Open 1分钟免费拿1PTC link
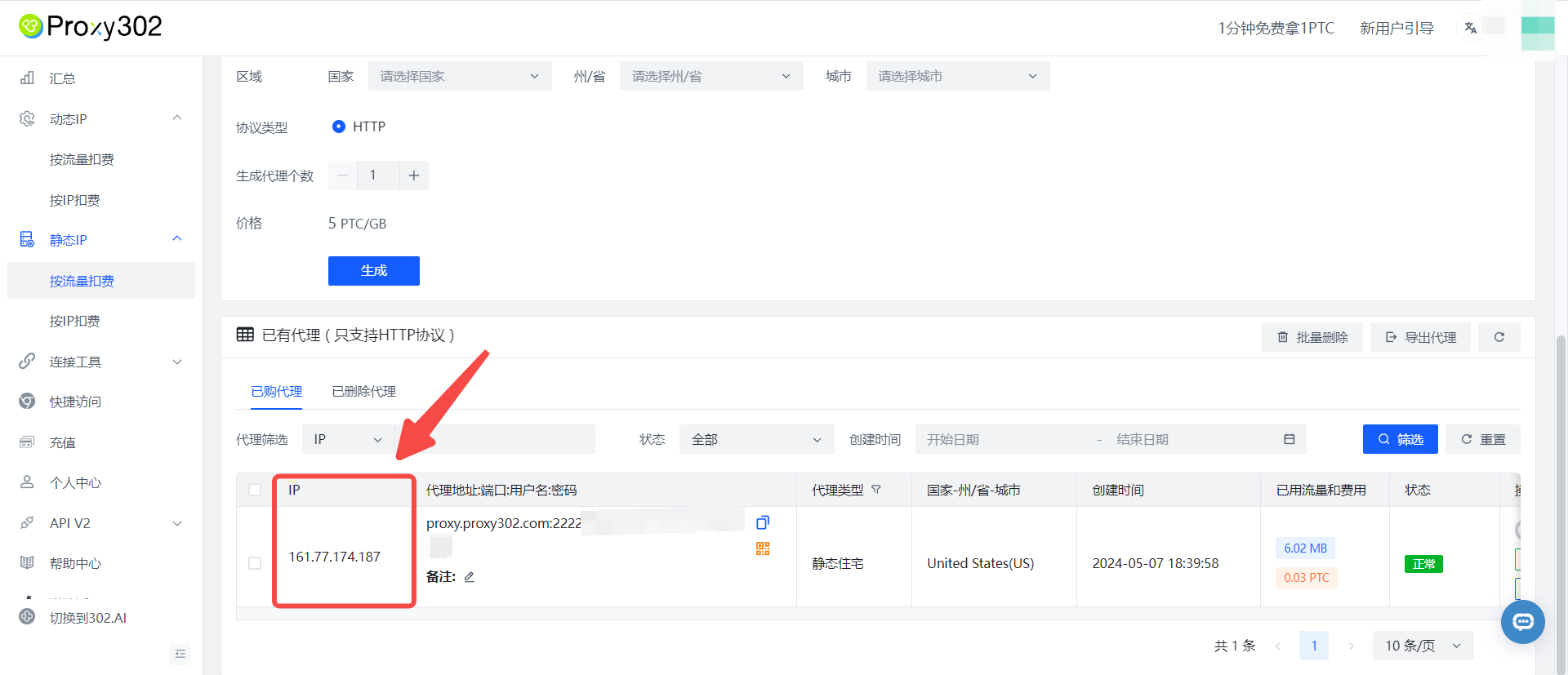 (1276, 29)
